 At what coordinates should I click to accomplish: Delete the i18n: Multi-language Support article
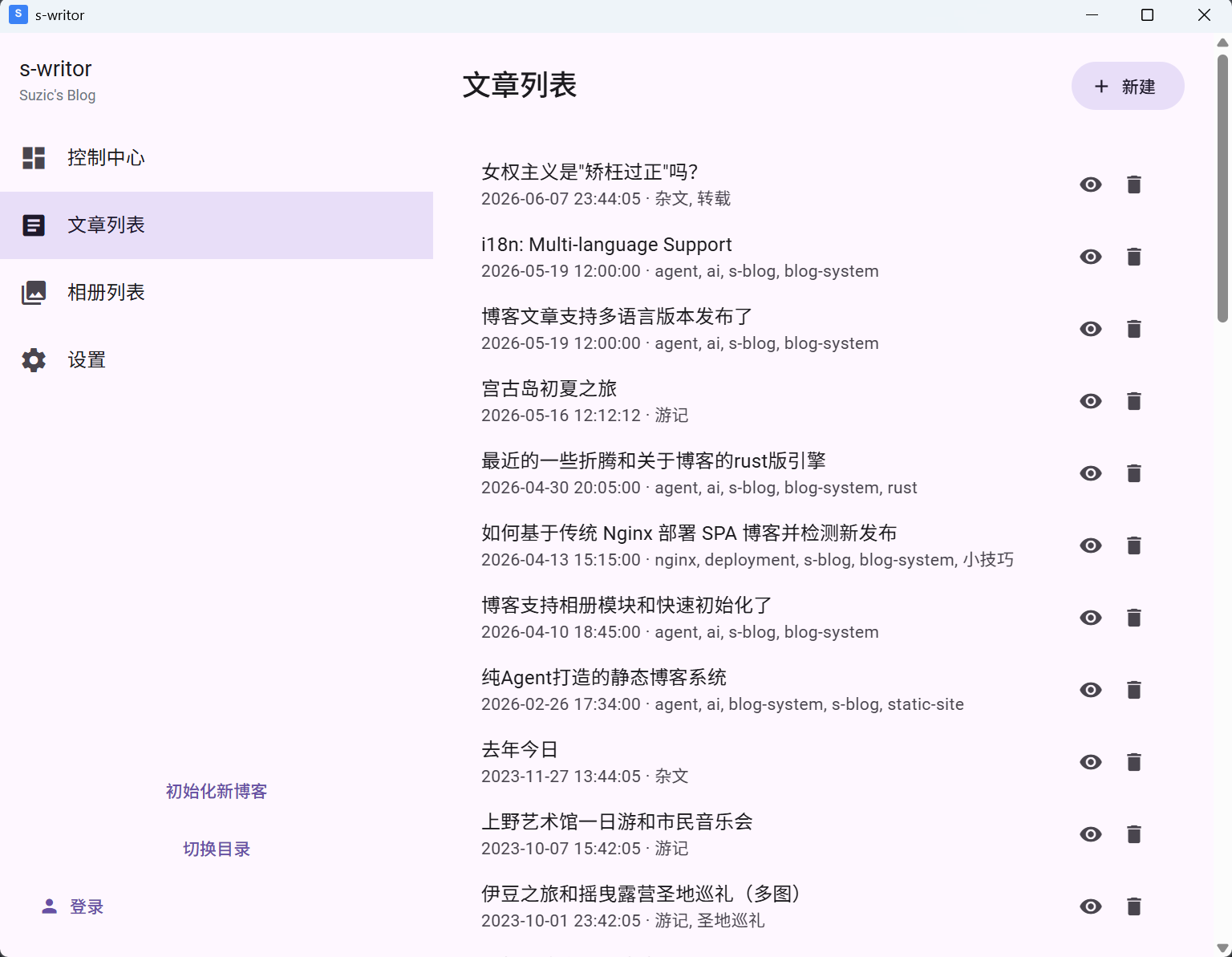[1133, 257]
